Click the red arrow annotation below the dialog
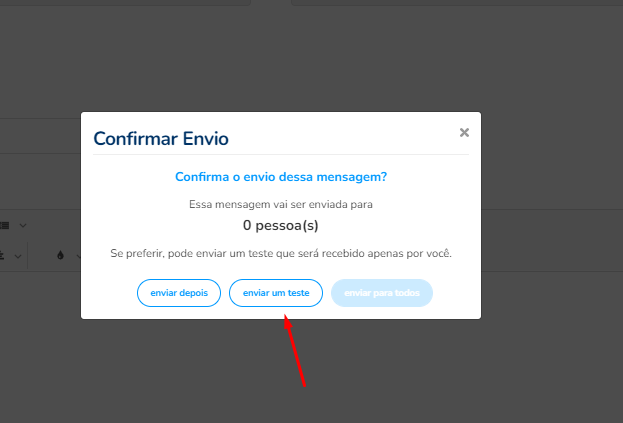The width and height of the screenshot is (623, 423). pyautogui.click(x=294, y=350)
